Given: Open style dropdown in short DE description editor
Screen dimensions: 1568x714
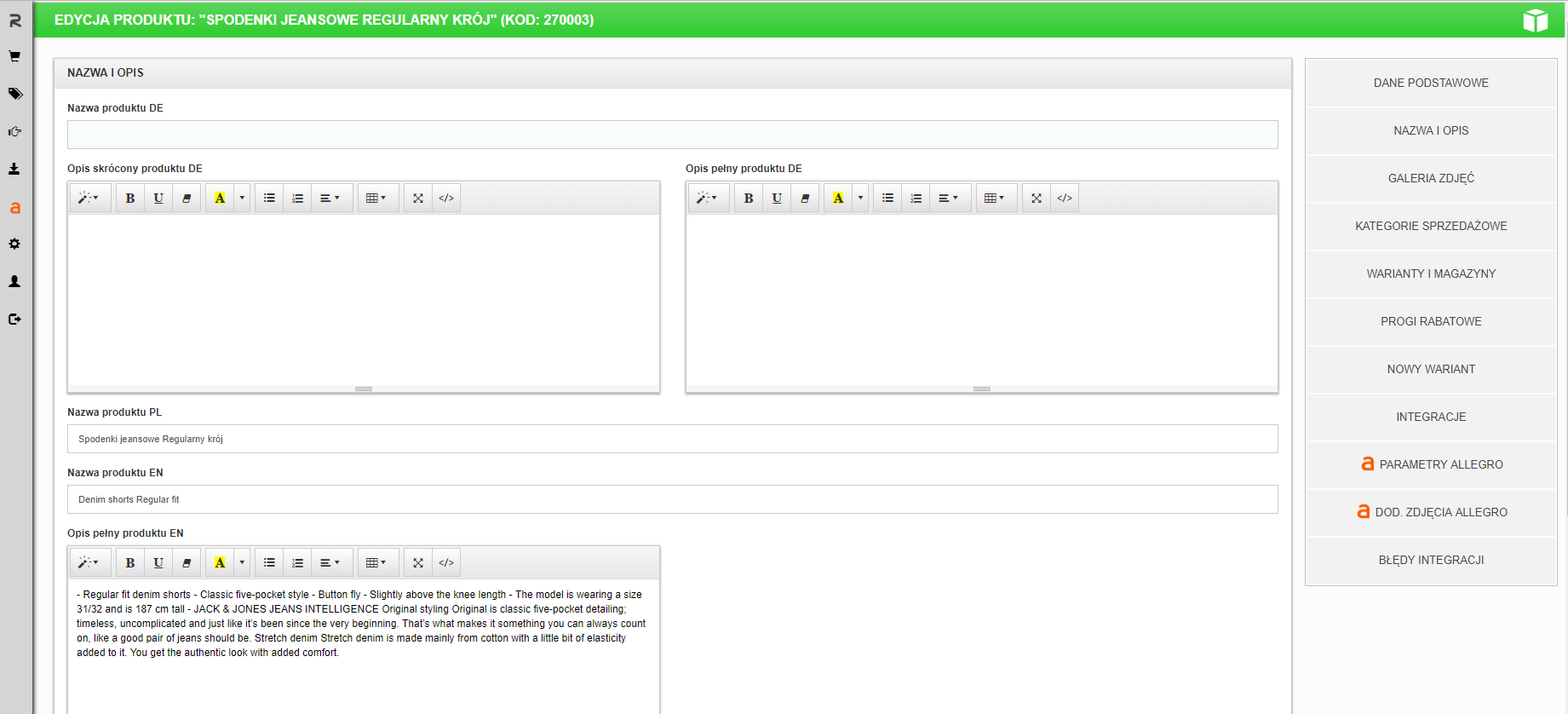Looking at the screenshot, I should 89,198.
